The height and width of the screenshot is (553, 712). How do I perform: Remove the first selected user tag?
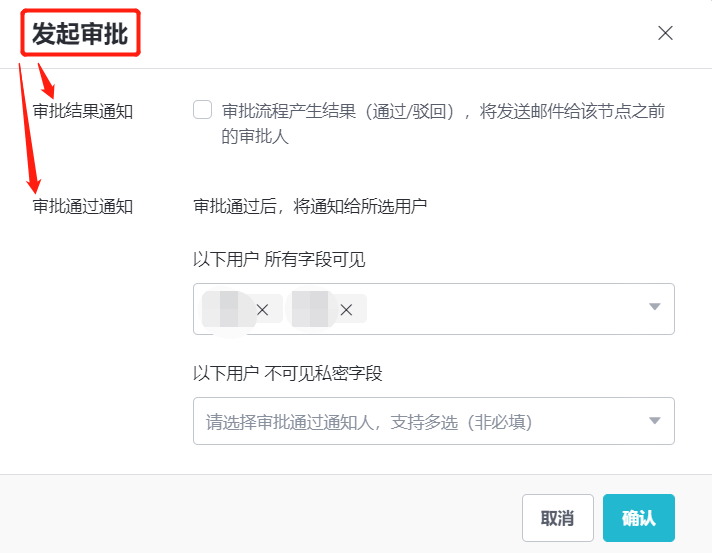(x=262, y=310)
